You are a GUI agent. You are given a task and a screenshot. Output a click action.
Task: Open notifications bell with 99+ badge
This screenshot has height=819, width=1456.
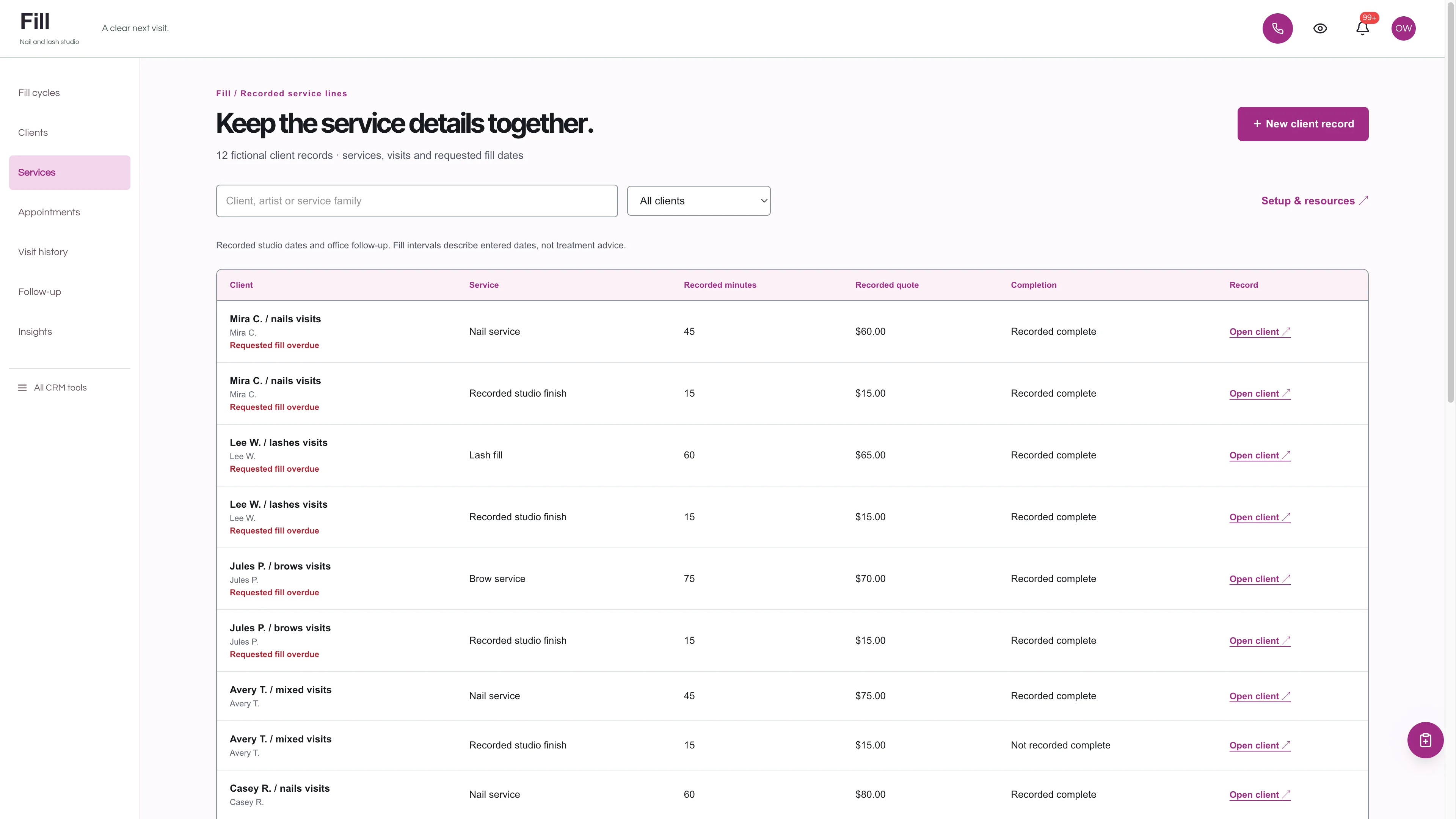(x=1362, y=28)
